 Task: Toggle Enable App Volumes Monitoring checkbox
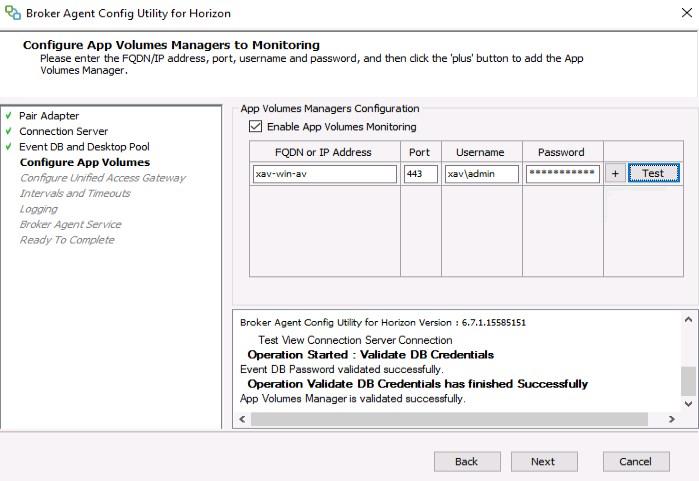click(x=255, y=127)
